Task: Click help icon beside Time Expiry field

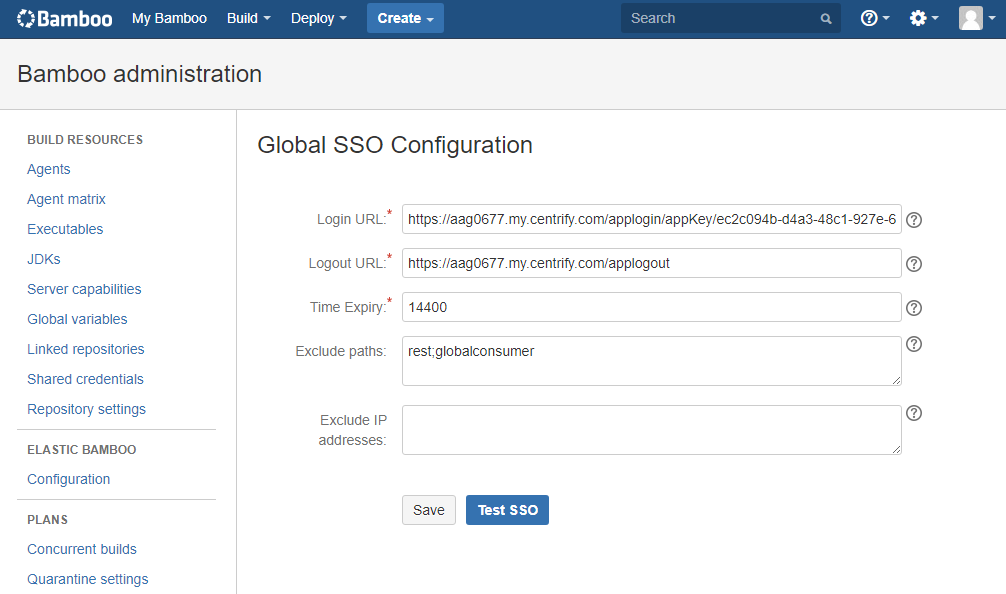Action: click(x=913, y=308)
